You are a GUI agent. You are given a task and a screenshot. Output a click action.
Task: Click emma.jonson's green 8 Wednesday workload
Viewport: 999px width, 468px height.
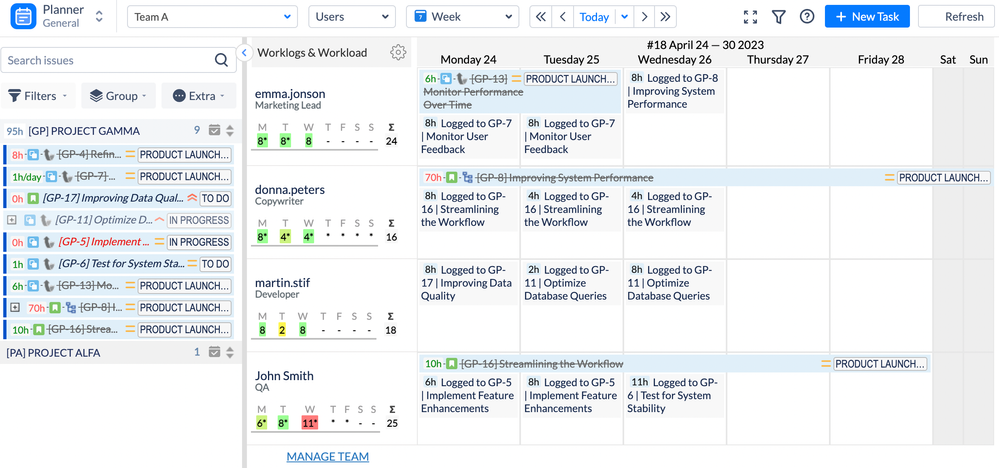point(309,141)
